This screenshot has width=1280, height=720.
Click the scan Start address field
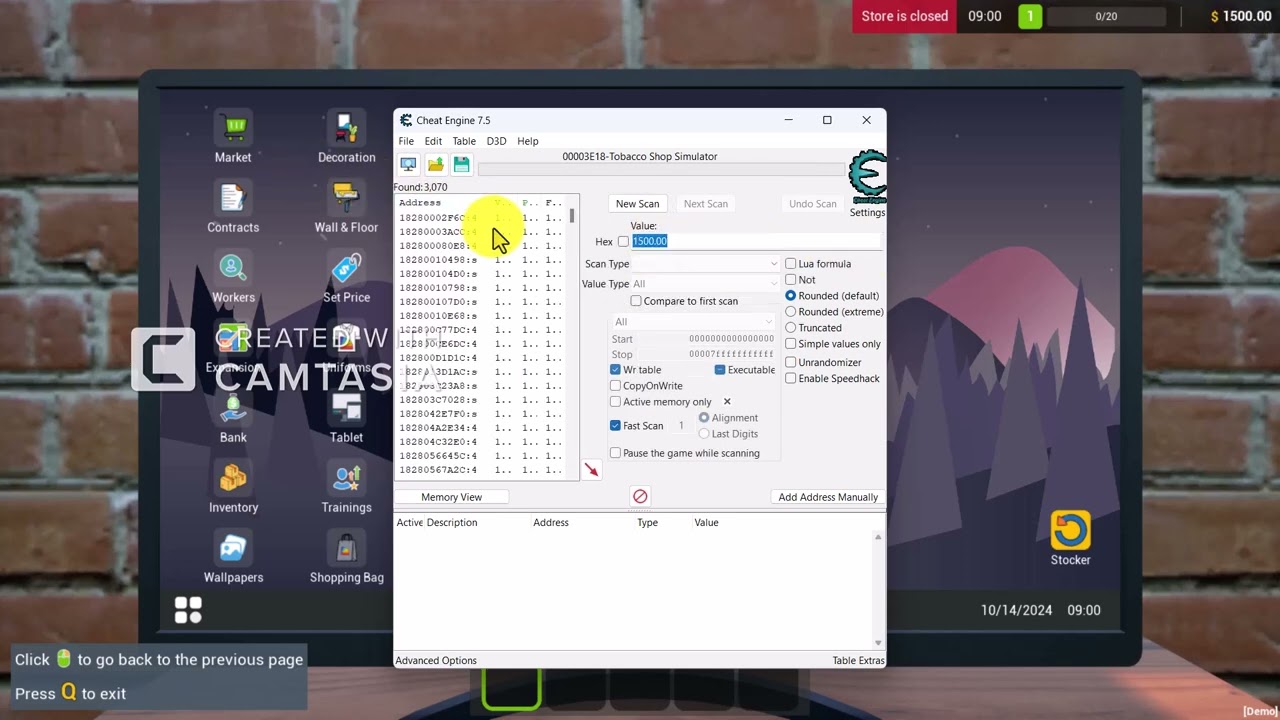coord(731,339)
